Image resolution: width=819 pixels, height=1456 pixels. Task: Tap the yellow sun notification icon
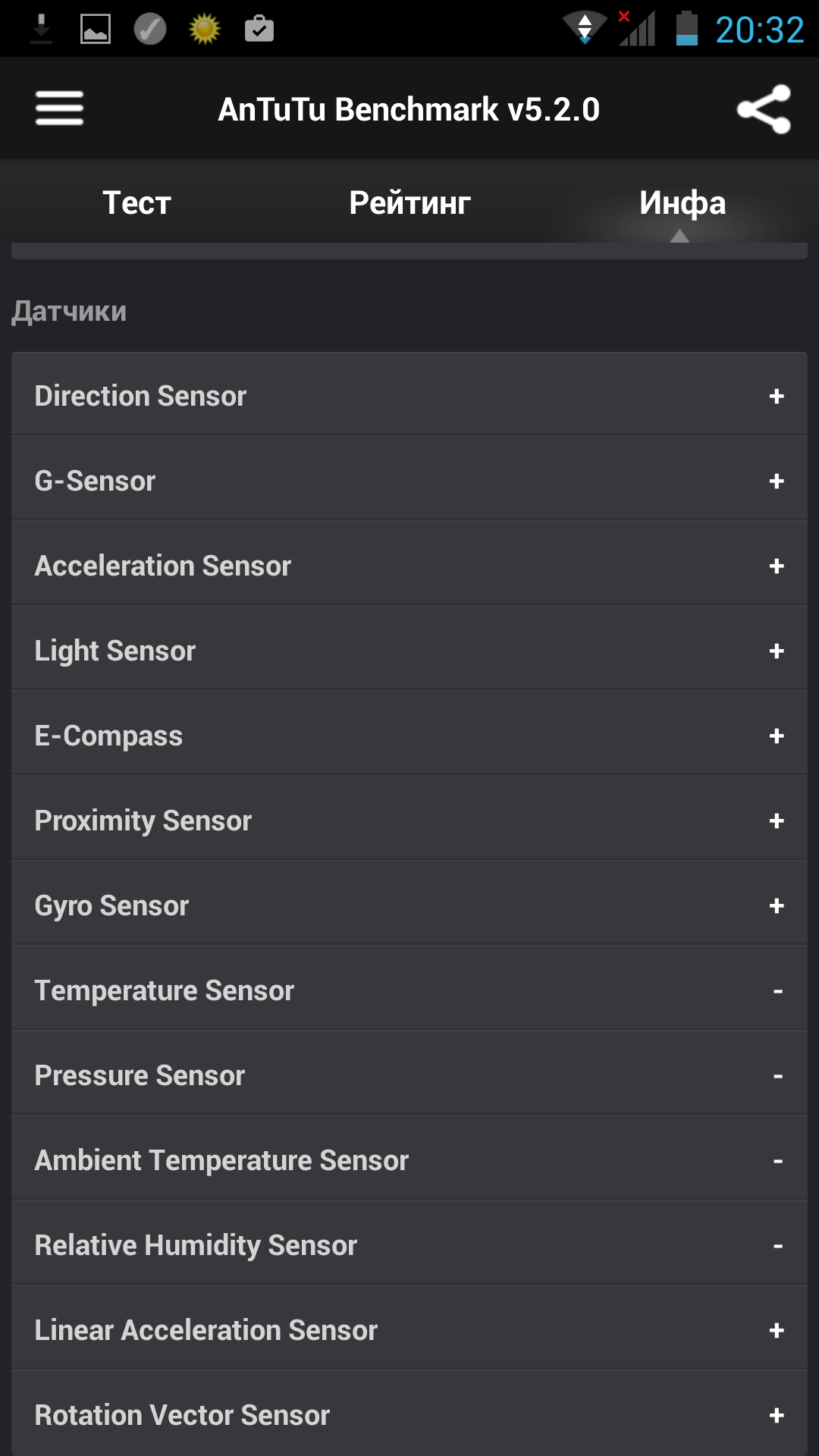(x=205, y=30)
